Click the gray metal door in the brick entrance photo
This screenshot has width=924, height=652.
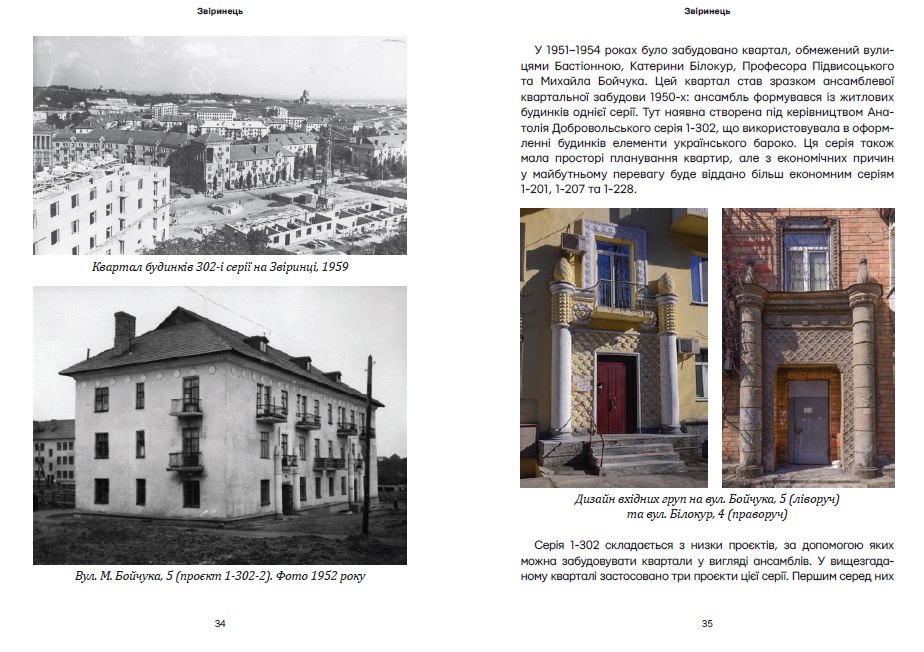(807, 420)
